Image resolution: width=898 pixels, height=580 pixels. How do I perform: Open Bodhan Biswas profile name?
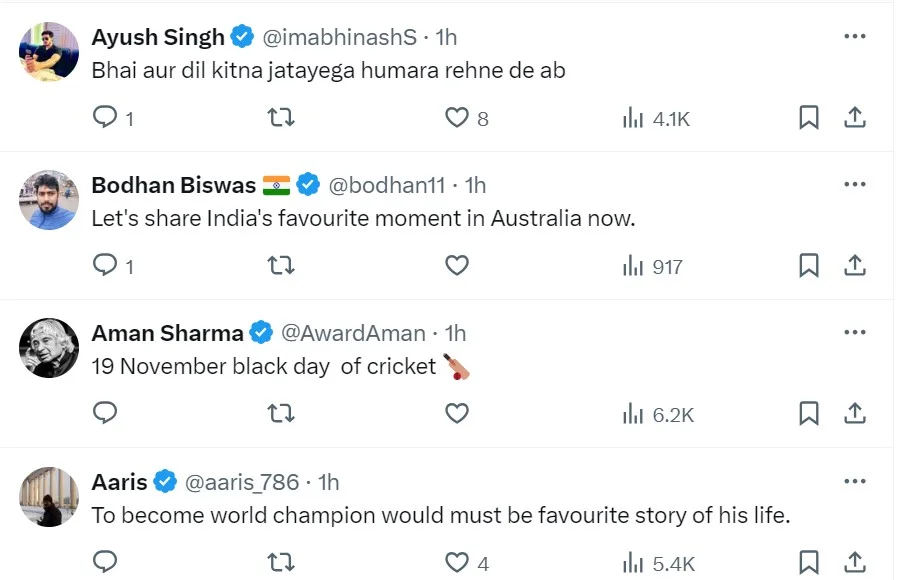[x=173, y=185]
